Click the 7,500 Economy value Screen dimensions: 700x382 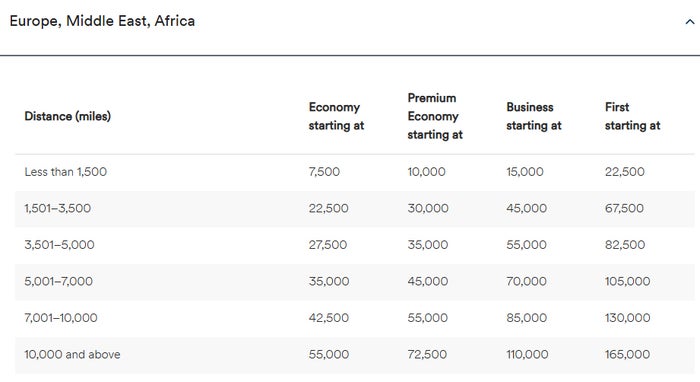click(324, 172)
